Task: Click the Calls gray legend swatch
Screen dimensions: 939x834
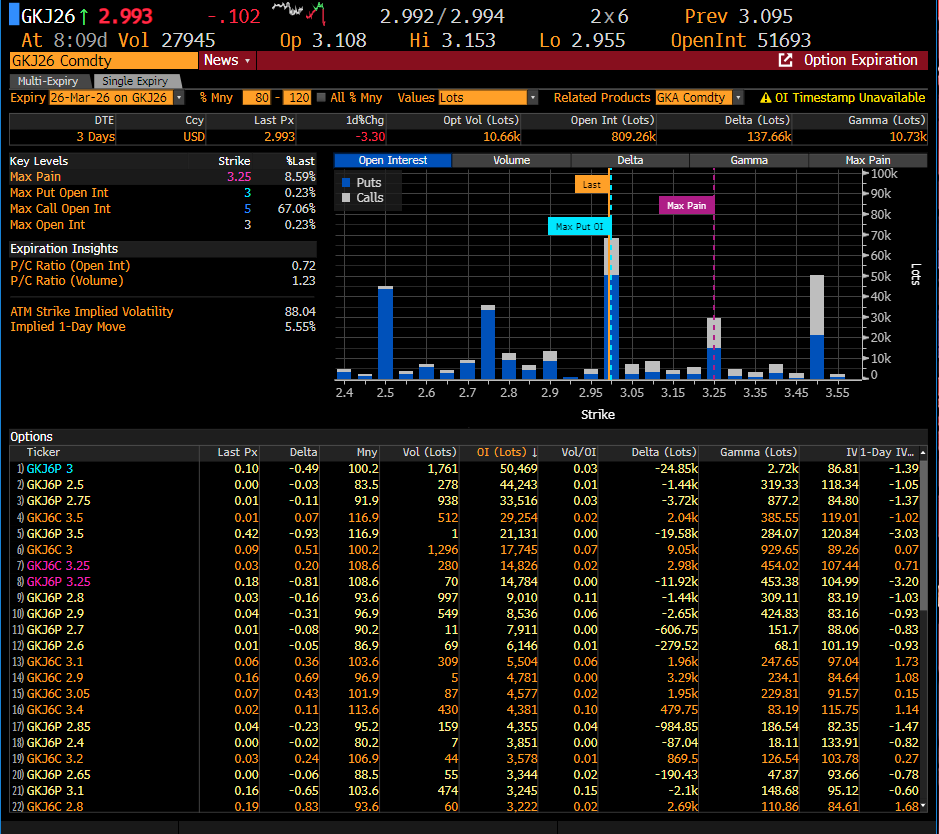Action: coord(346,198)
